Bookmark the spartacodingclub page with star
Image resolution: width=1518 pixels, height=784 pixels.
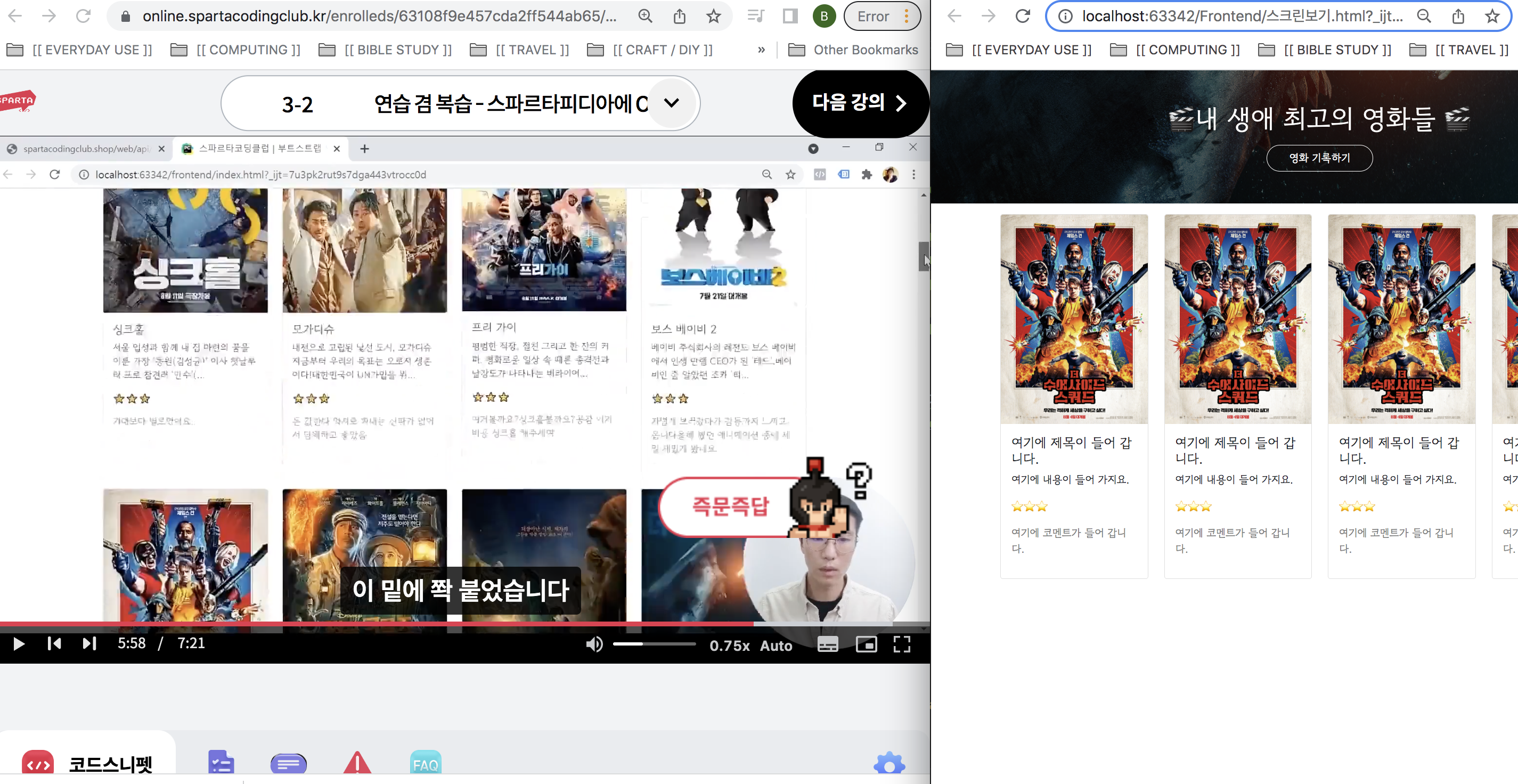714,16
